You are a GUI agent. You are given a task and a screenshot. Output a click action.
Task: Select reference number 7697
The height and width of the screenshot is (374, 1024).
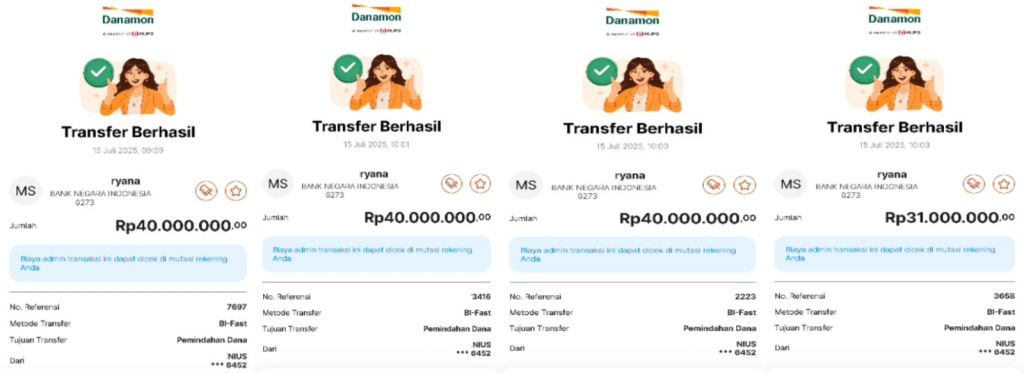pyautogui.click(x=236, y=307)
